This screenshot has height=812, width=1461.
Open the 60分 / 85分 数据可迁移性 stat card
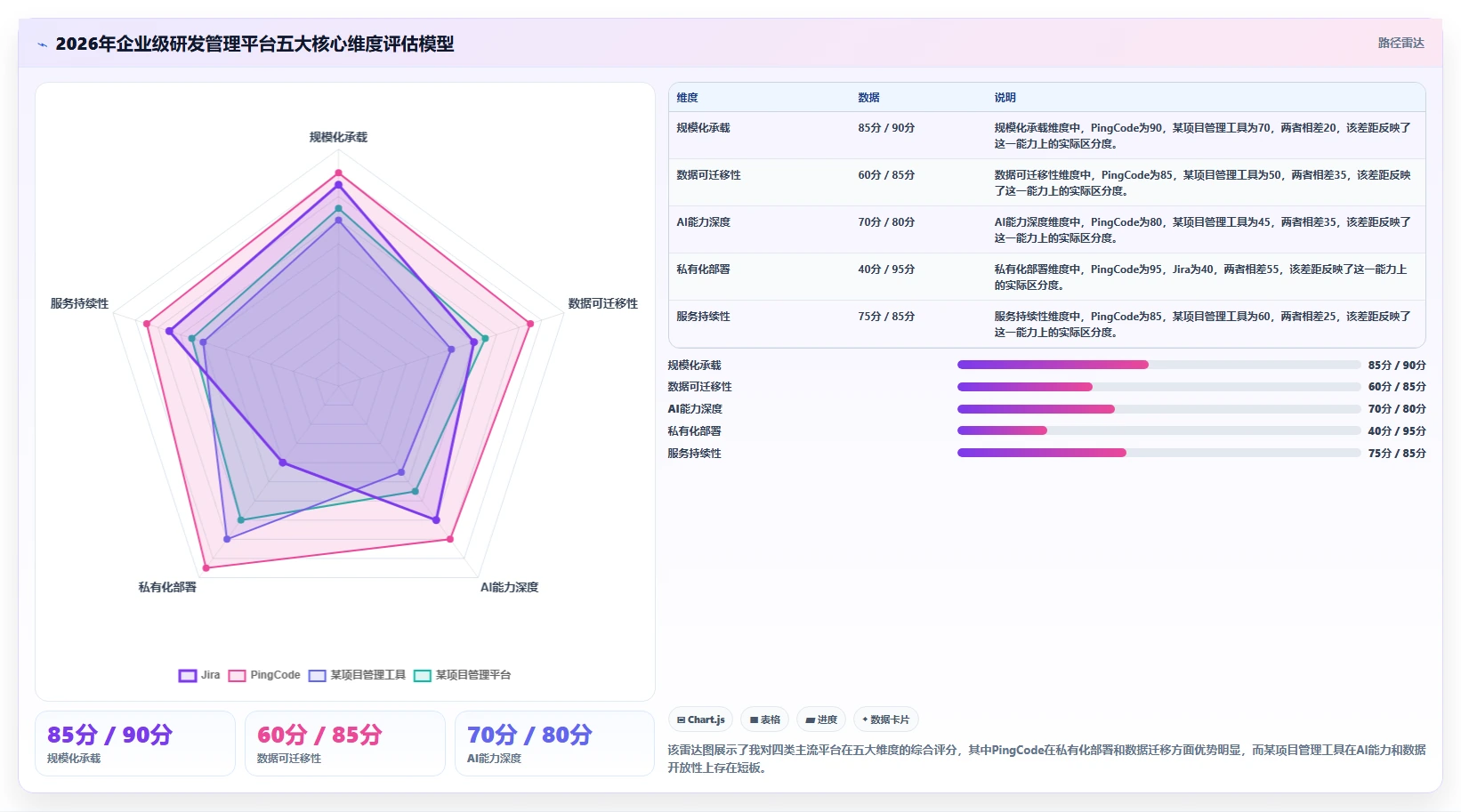tap(345, 744)
